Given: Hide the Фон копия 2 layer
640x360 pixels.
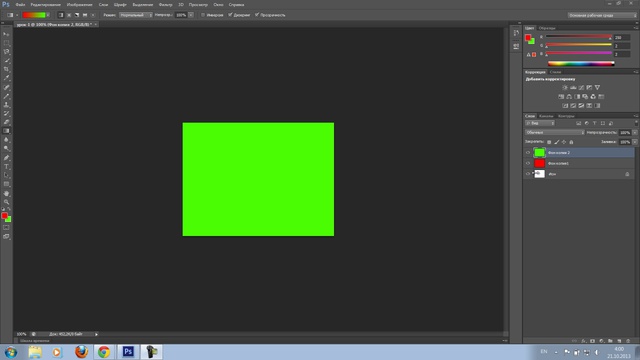Looking at the screenshot, I should pyautogui.click(x=528, y=153).
